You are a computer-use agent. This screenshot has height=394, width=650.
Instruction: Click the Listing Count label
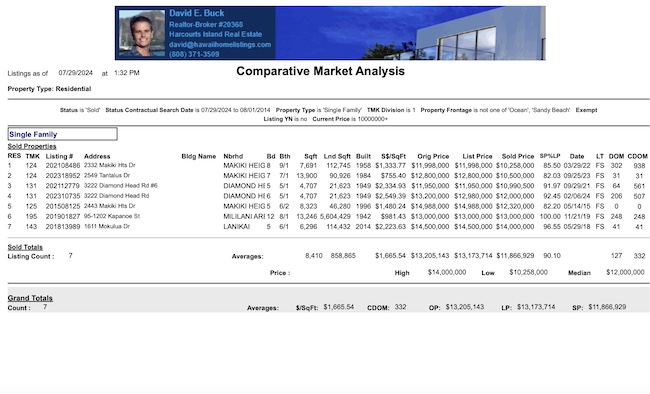pos(31,256)
